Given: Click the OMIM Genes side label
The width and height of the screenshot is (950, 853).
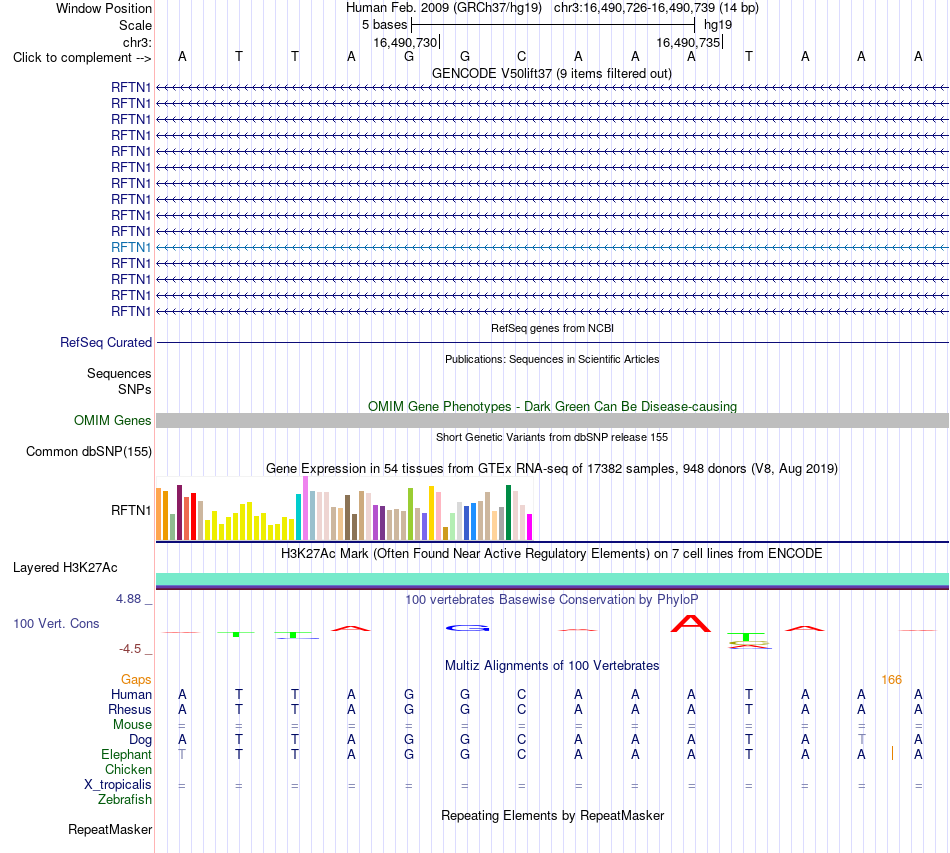Looking at the screenshot, I should click(x=112, y=420).
